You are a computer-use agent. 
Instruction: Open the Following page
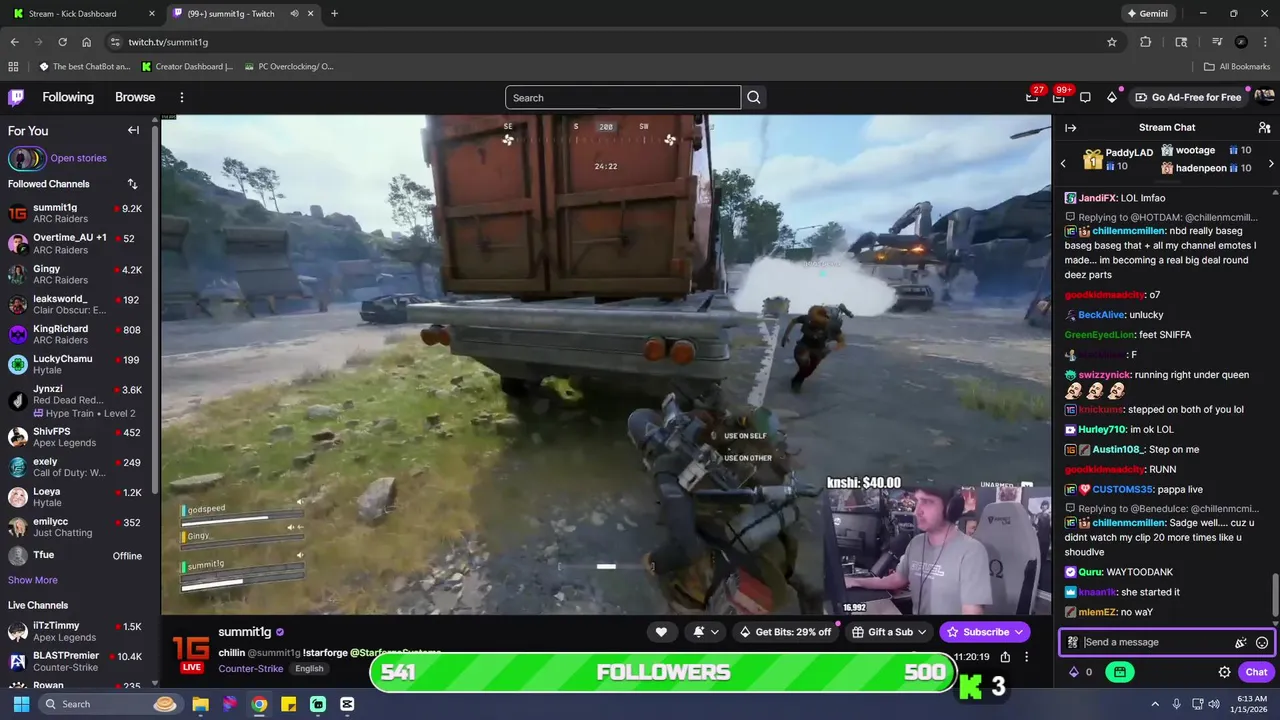click(x=68, y=97)
